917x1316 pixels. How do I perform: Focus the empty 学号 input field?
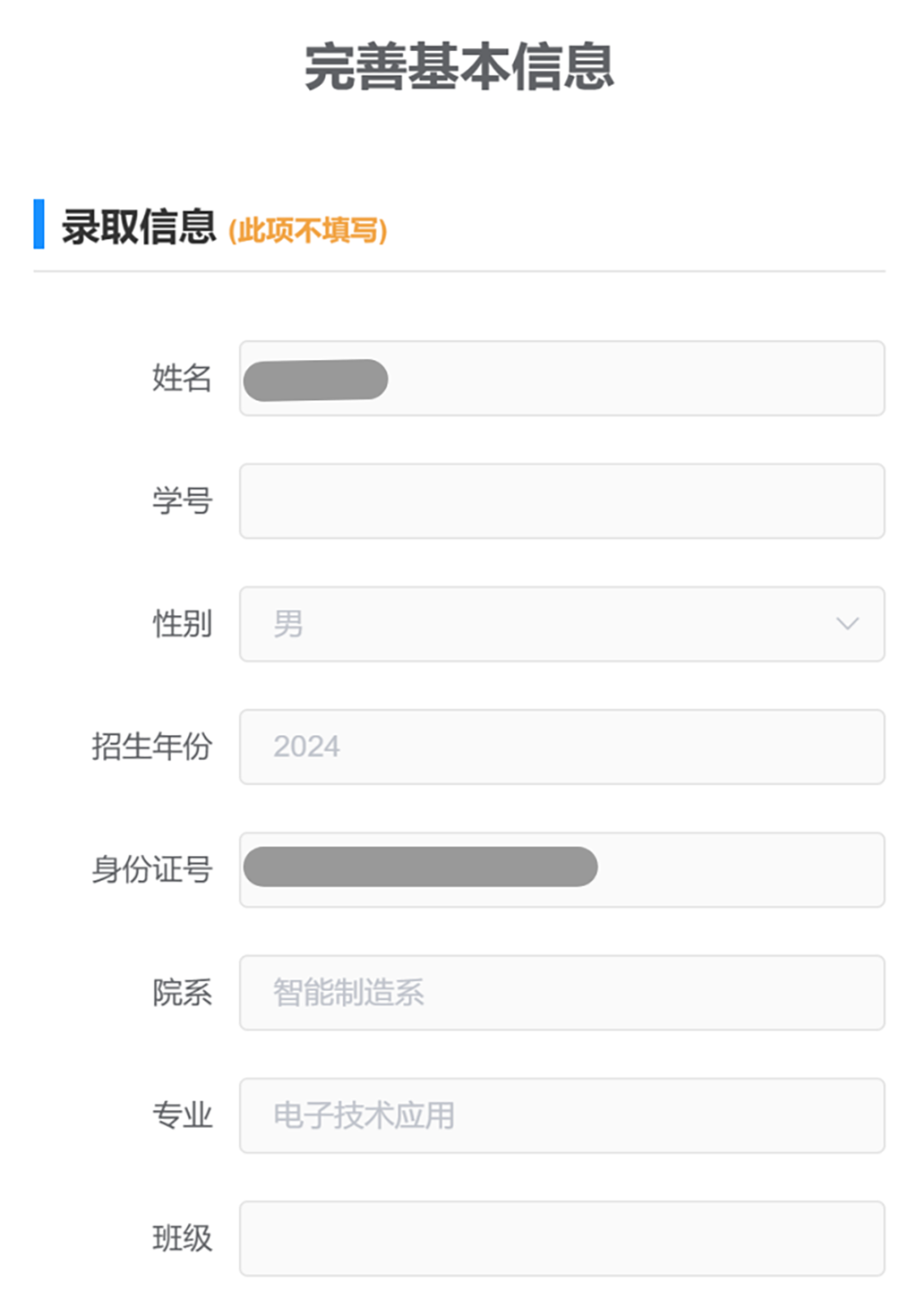(561, 501)
